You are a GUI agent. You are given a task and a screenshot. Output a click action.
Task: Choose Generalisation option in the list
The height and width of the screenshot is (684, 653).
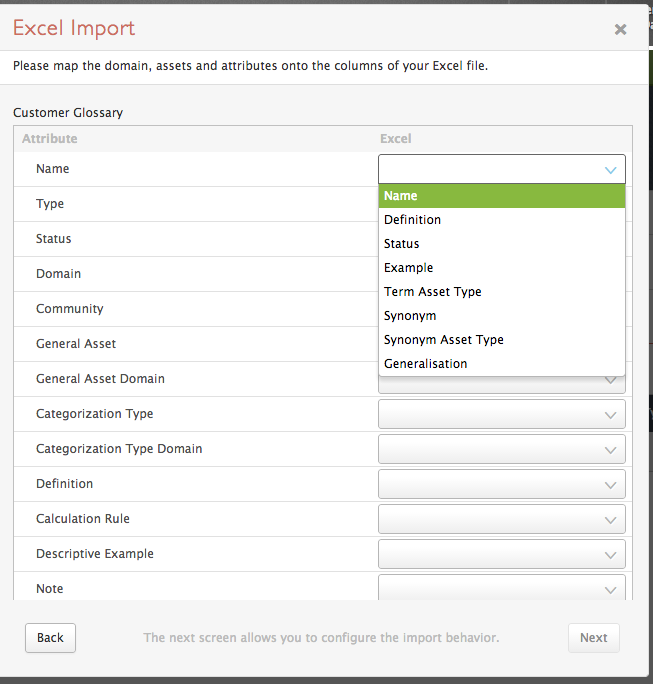(502, 364)
